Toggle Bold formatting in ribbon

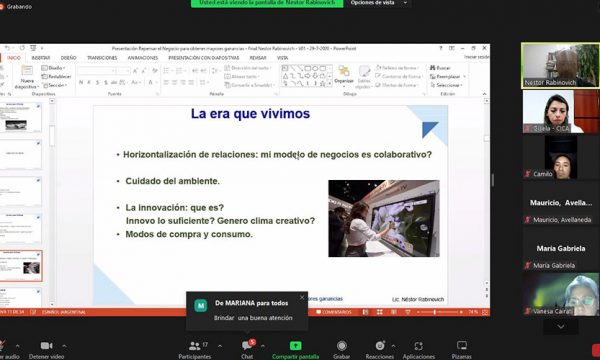[x=81, y=82]
